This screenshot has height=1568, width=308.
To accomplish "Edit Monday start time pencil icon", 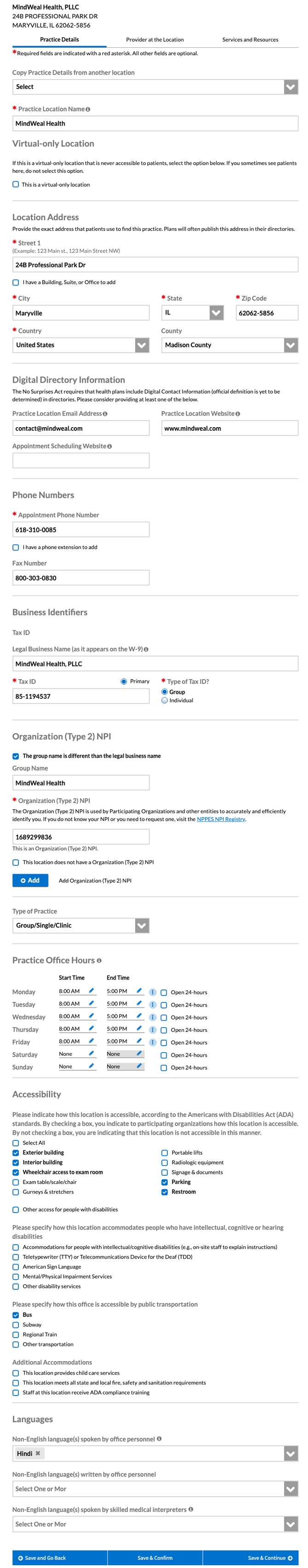I will [91, 990].
